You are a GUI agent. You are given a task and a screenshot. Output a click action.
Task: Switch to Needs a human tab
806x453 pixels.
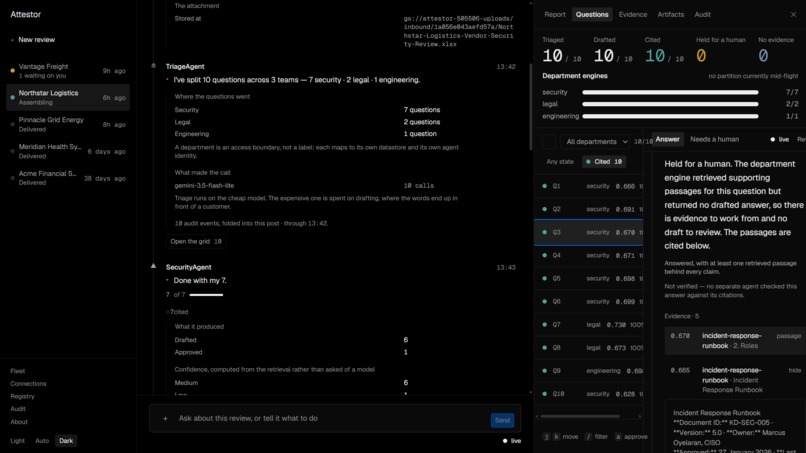pos(714,139)
